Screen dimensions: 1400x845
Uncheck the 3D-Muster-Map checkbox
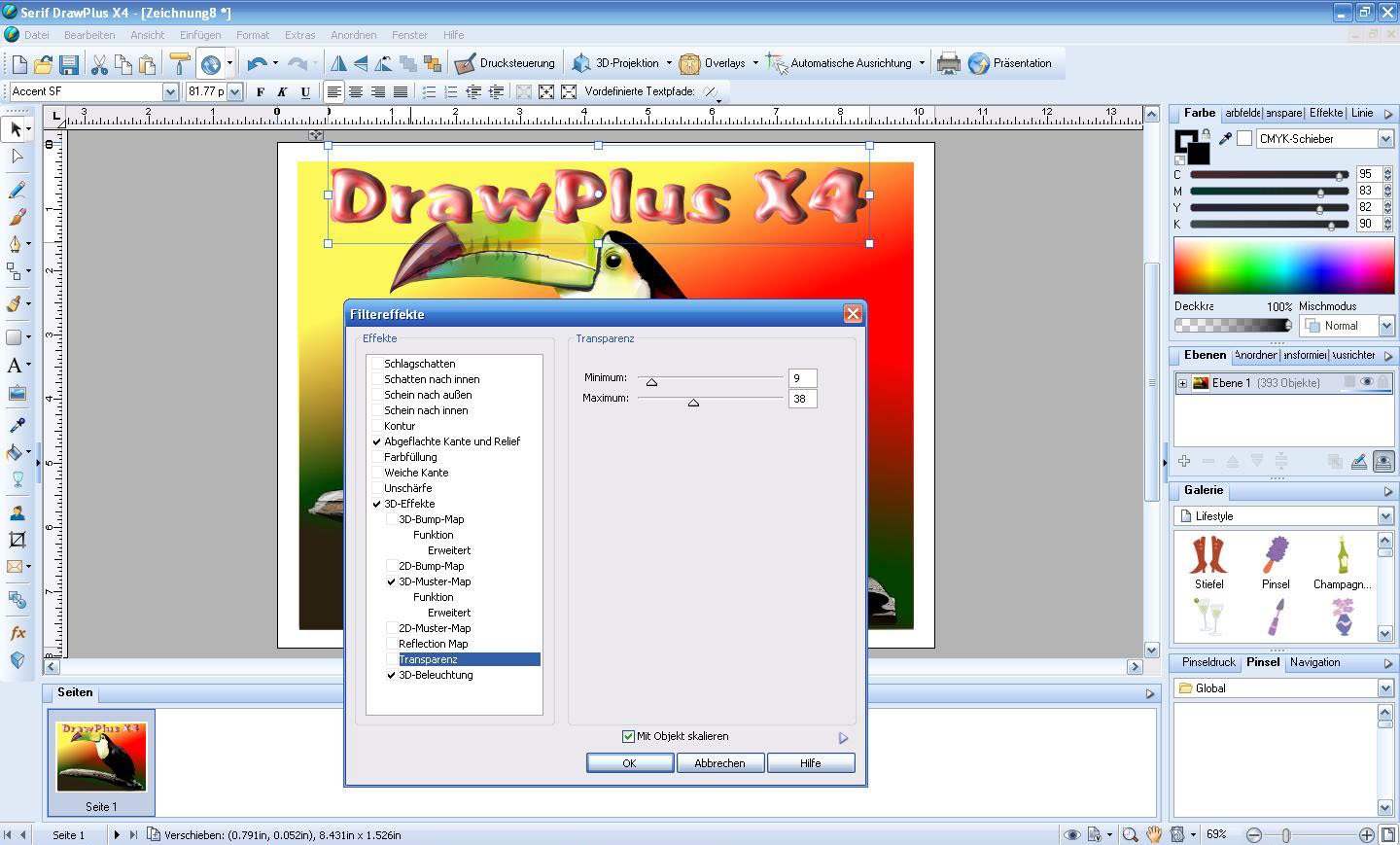point(391,581)
